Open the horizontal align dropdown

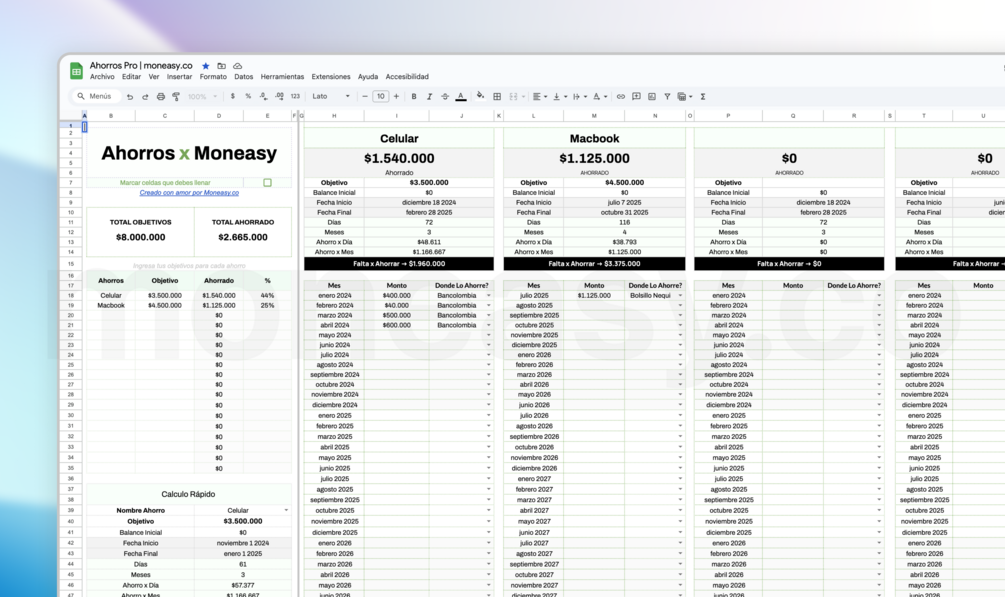tap(540, 97)
